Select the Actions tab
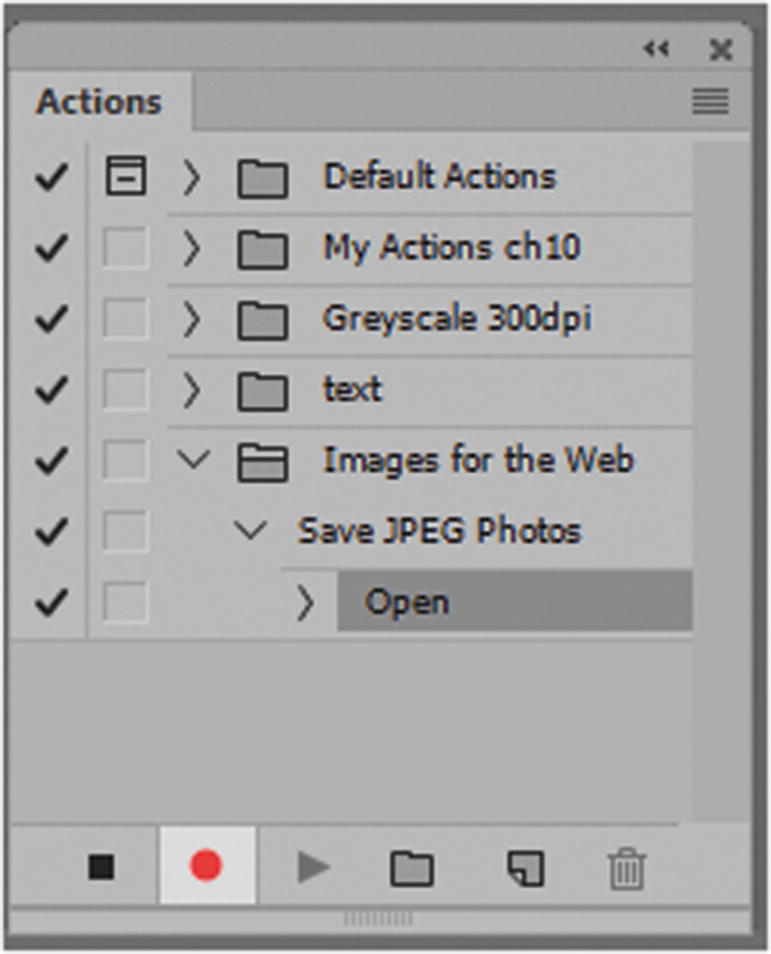771x954 pixels. pyautogui.click(x=98, y=102)
